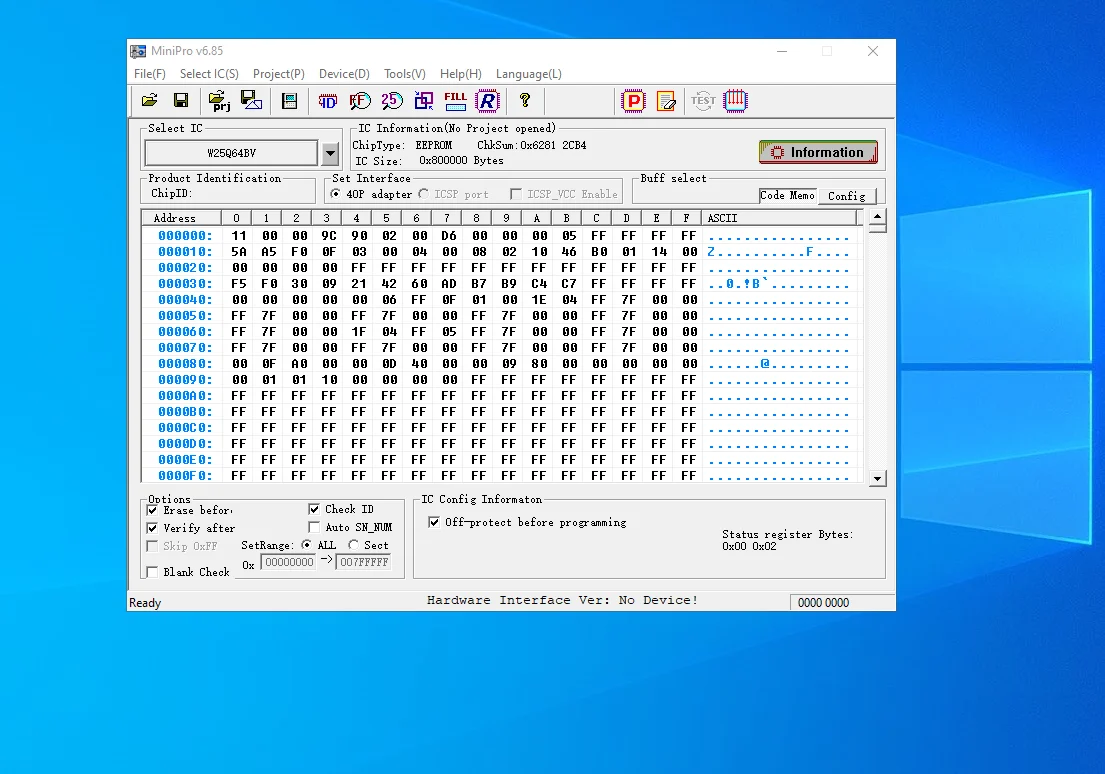This screenshot has width=1105, height=774.
Task: Open project via the prj folder icon
Action: click(x=219, y=101)
